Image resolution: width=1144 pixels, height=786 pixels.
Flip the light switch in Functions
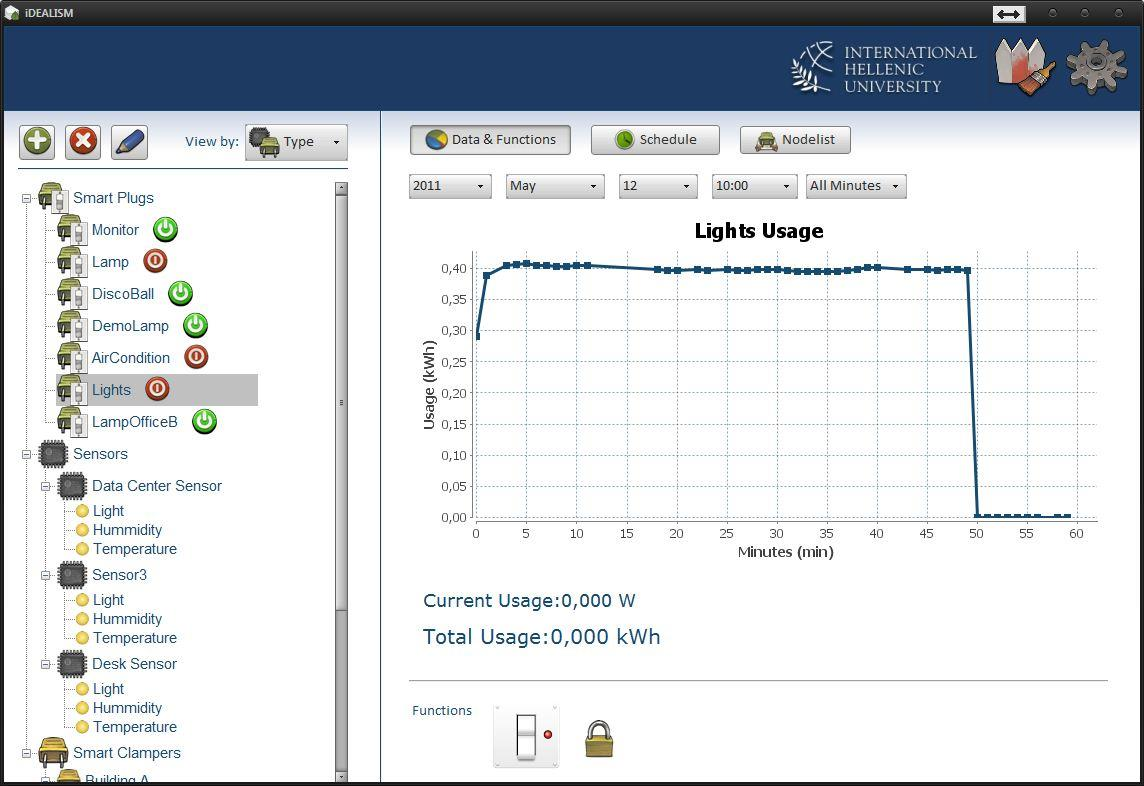click(527, 736)
